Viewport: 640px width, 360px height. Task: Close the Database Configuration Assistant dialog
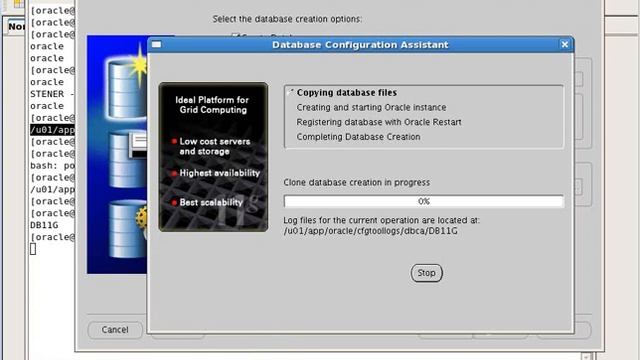[x=564, y=44]
